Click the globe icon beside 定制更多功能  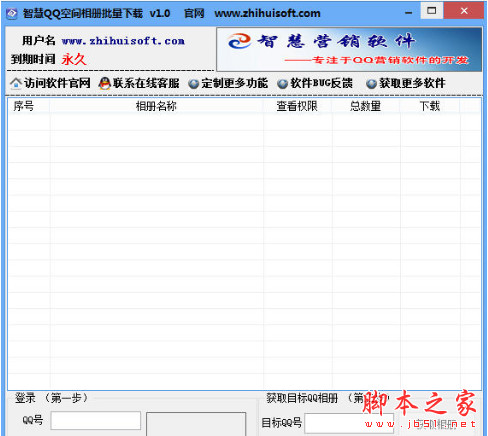pyautogui.click(x=194, y=83)
